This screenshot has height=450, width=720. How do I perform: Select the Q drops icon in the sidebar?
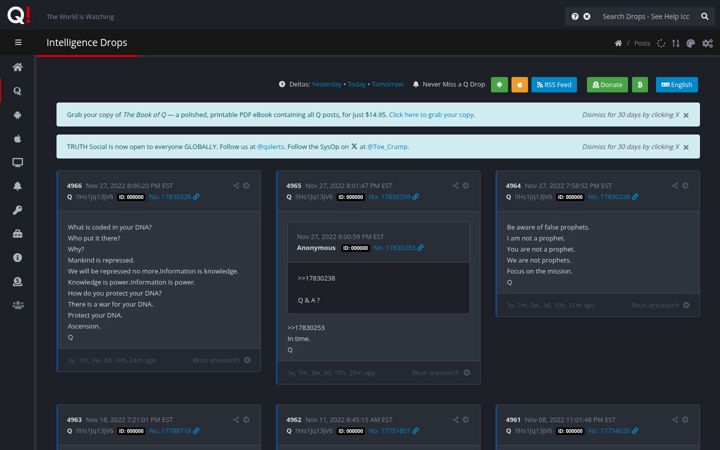(17, 91)
